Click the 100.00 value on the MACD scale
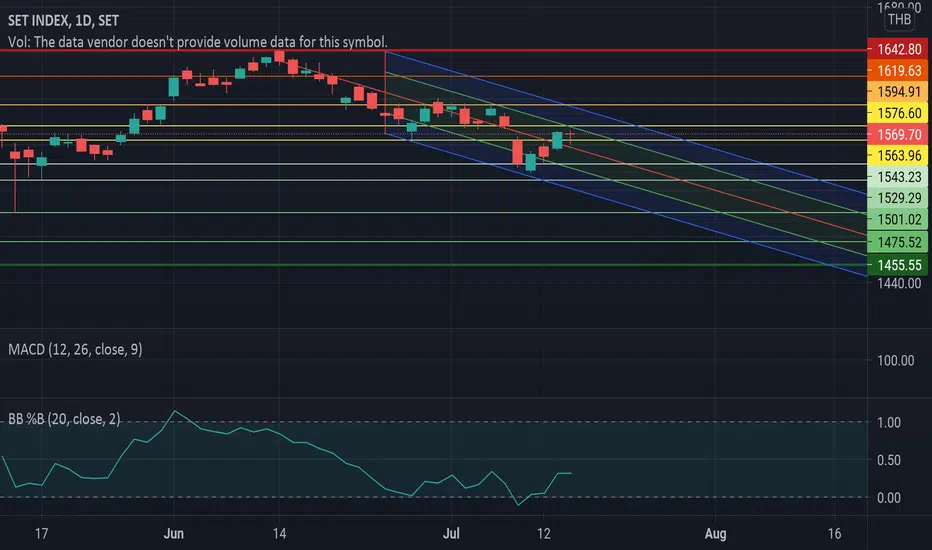The height and width of the screenshot is (550, 932). [895, 360]
